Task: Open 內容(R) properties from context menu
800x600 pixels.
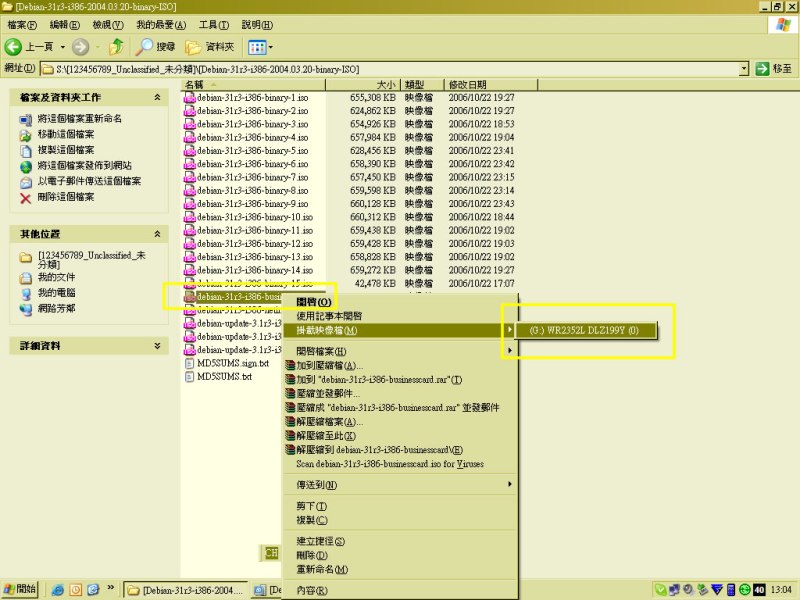Action: tap(401, 590)
